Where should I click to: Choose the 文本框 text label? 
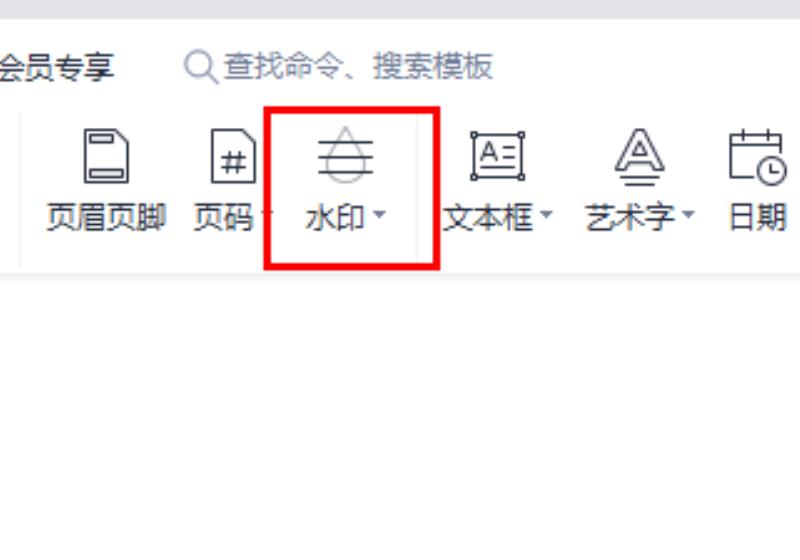pyautogui.click(x=488, y=217)
